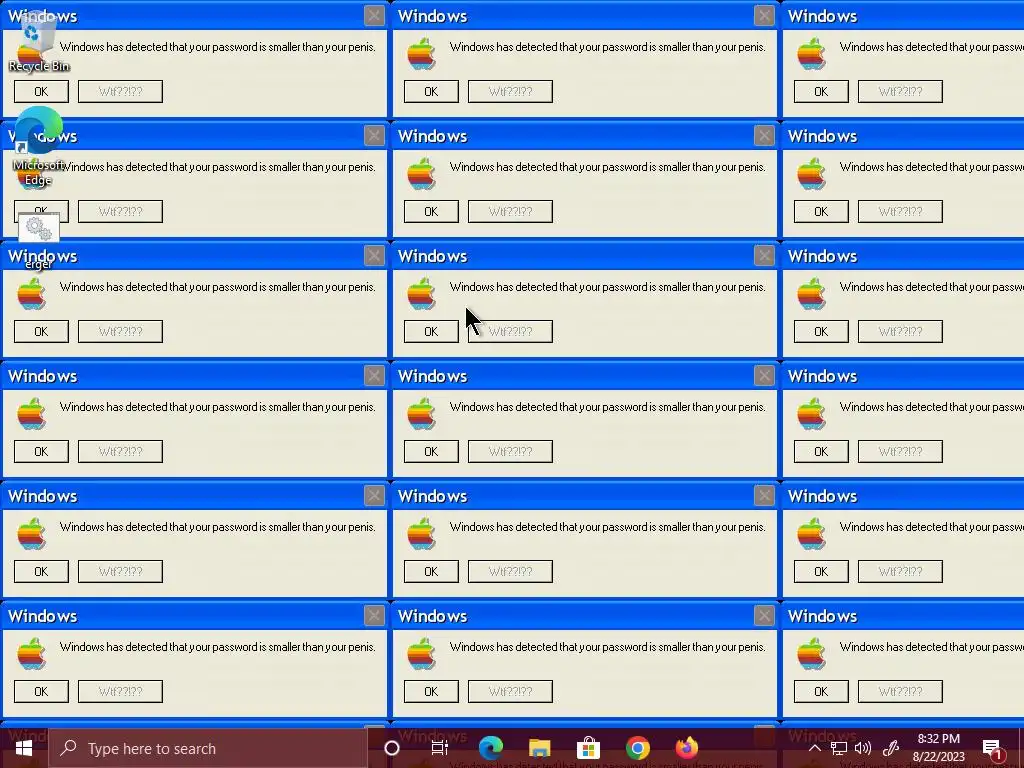Open Microsoft Store from the taskbar
Image resolution: width=1024 pixels, height=768 pixels.
click(x=588, y=748)
